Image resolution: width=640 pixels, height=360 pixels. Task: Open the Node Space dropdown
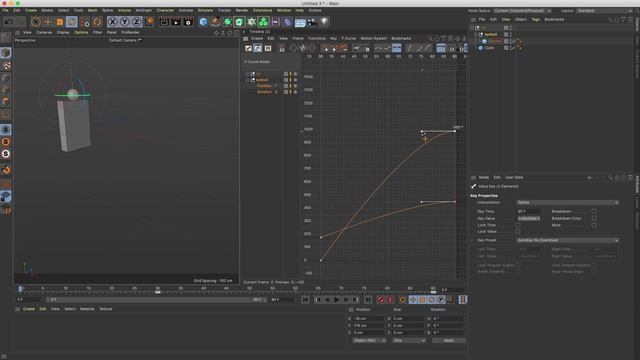(522, 11)
